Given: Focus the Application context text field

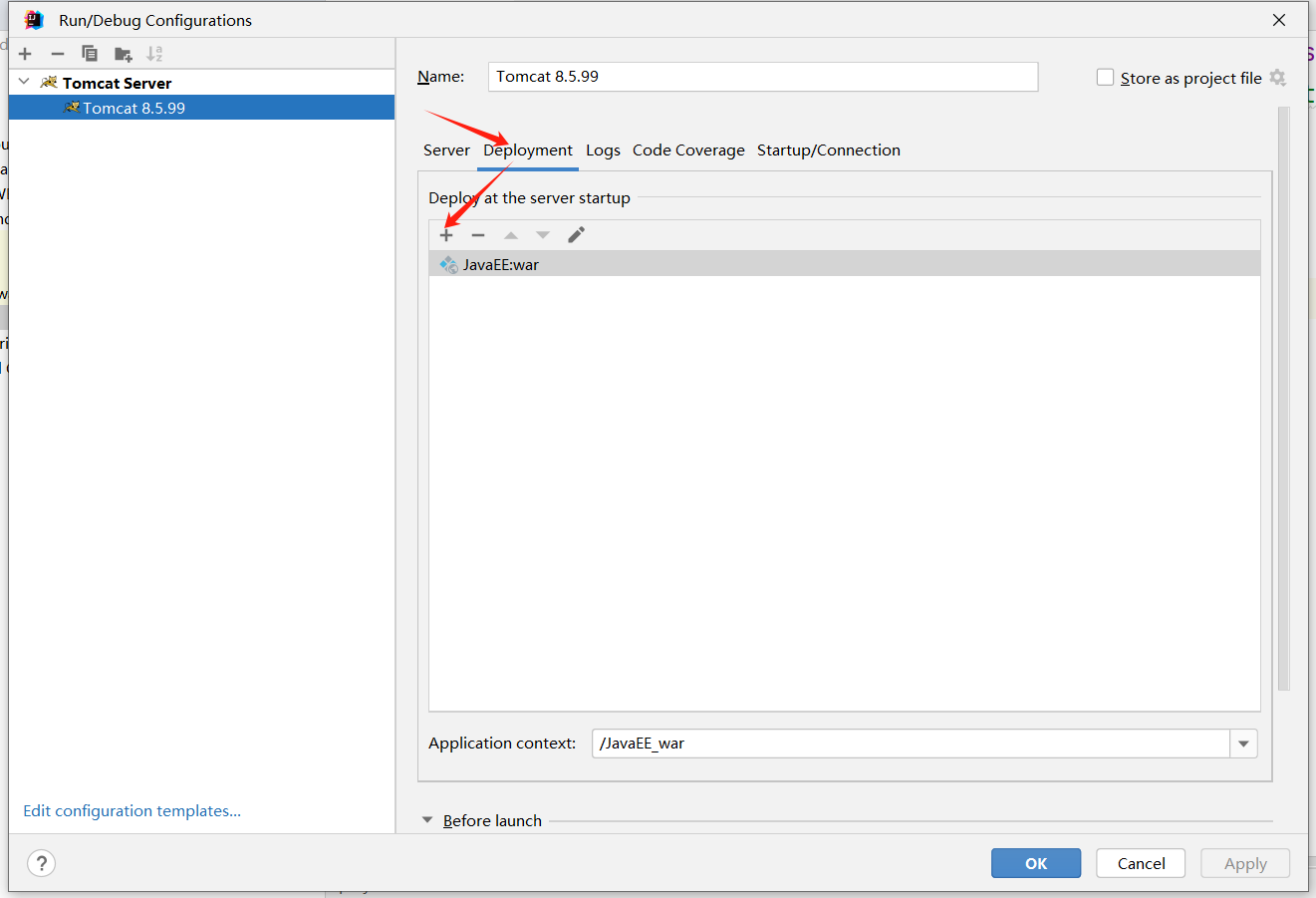Looking at the screenshot, I should tap(911, 744).
